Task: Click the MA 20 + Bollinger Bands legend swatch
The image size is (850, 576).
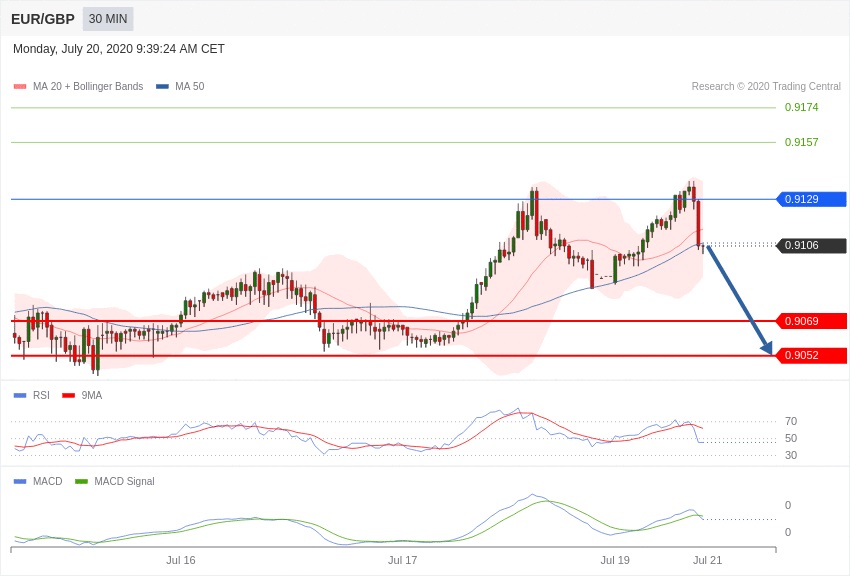Action: 20,87
